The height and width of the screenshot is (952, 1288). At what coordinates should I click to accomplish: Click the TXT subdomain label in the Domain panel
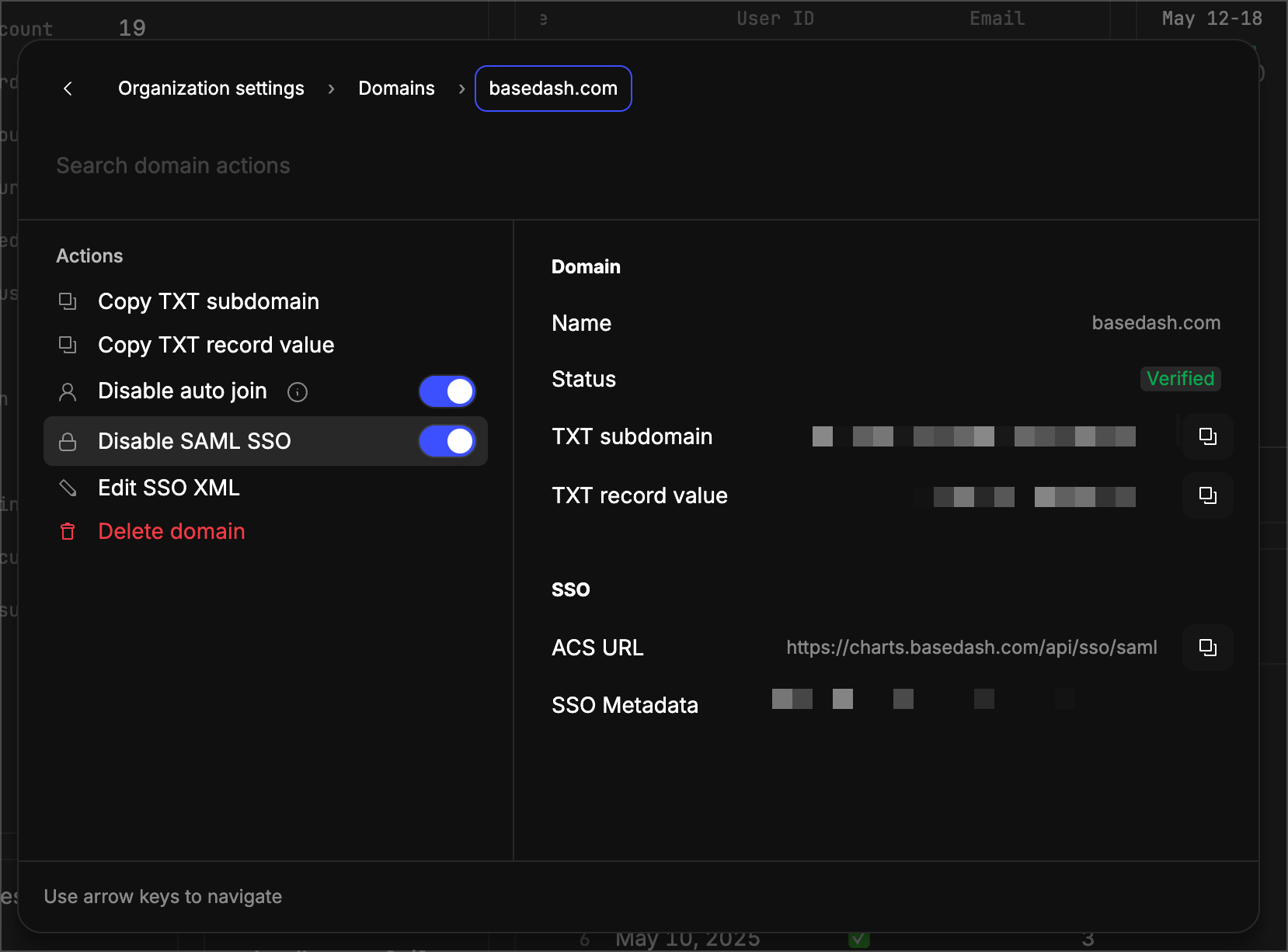point(632,436)
